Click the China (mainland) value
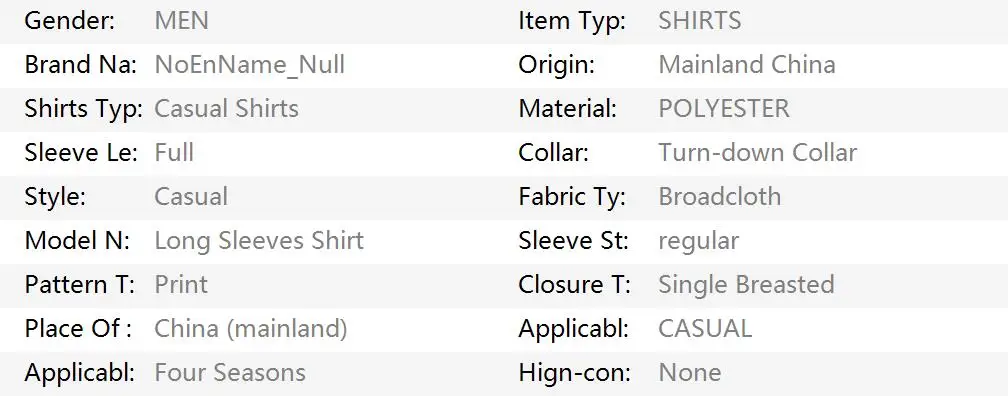 pyautogui.click(x=251, y=329)
